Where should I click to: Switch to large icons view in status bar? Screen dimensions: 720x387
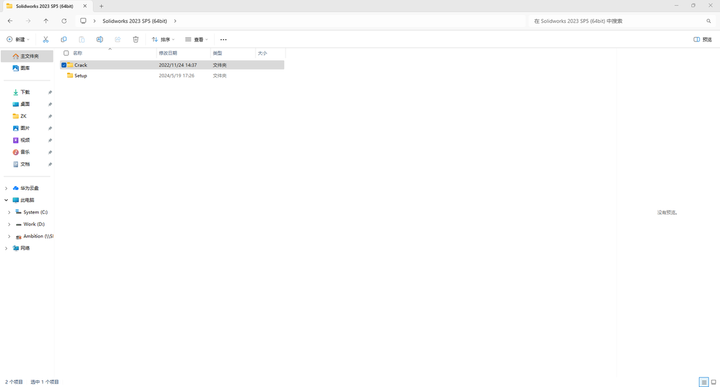pyautogui.click(x=714, y=382)
